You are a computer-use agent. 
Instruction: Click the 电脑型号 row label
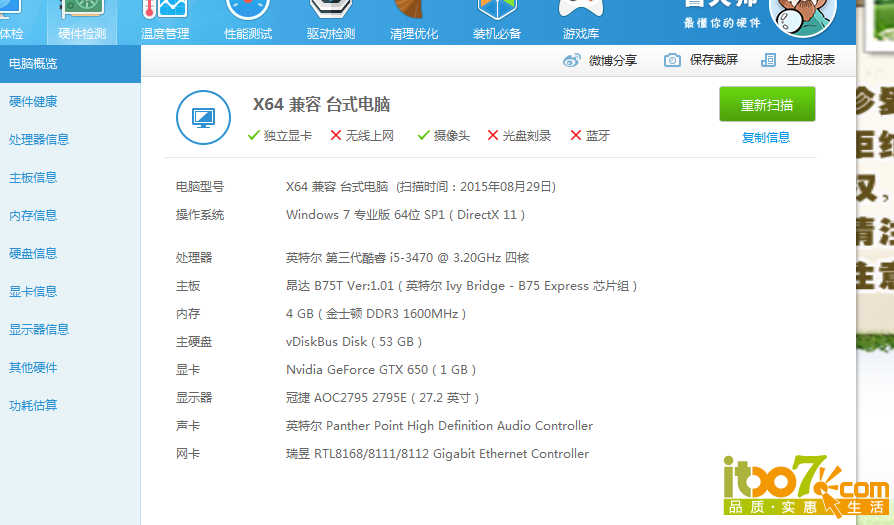pyautogui.click(x=200, y=187)
